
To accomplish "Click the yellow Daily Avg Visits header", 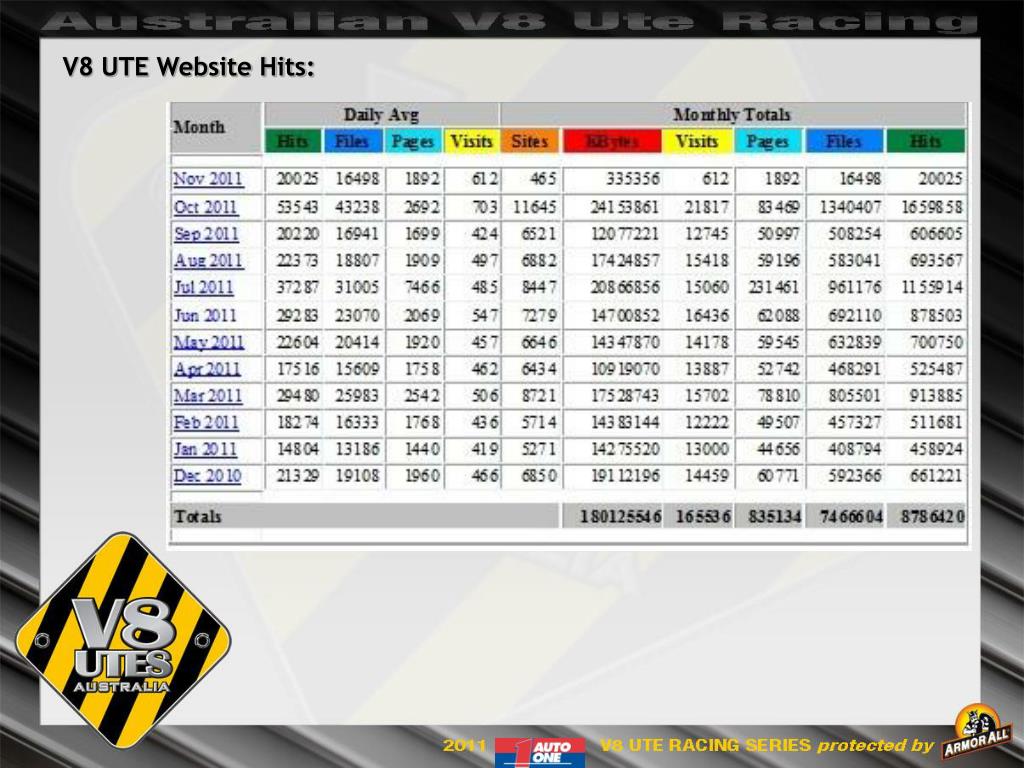I will click(x=472, y=141).
